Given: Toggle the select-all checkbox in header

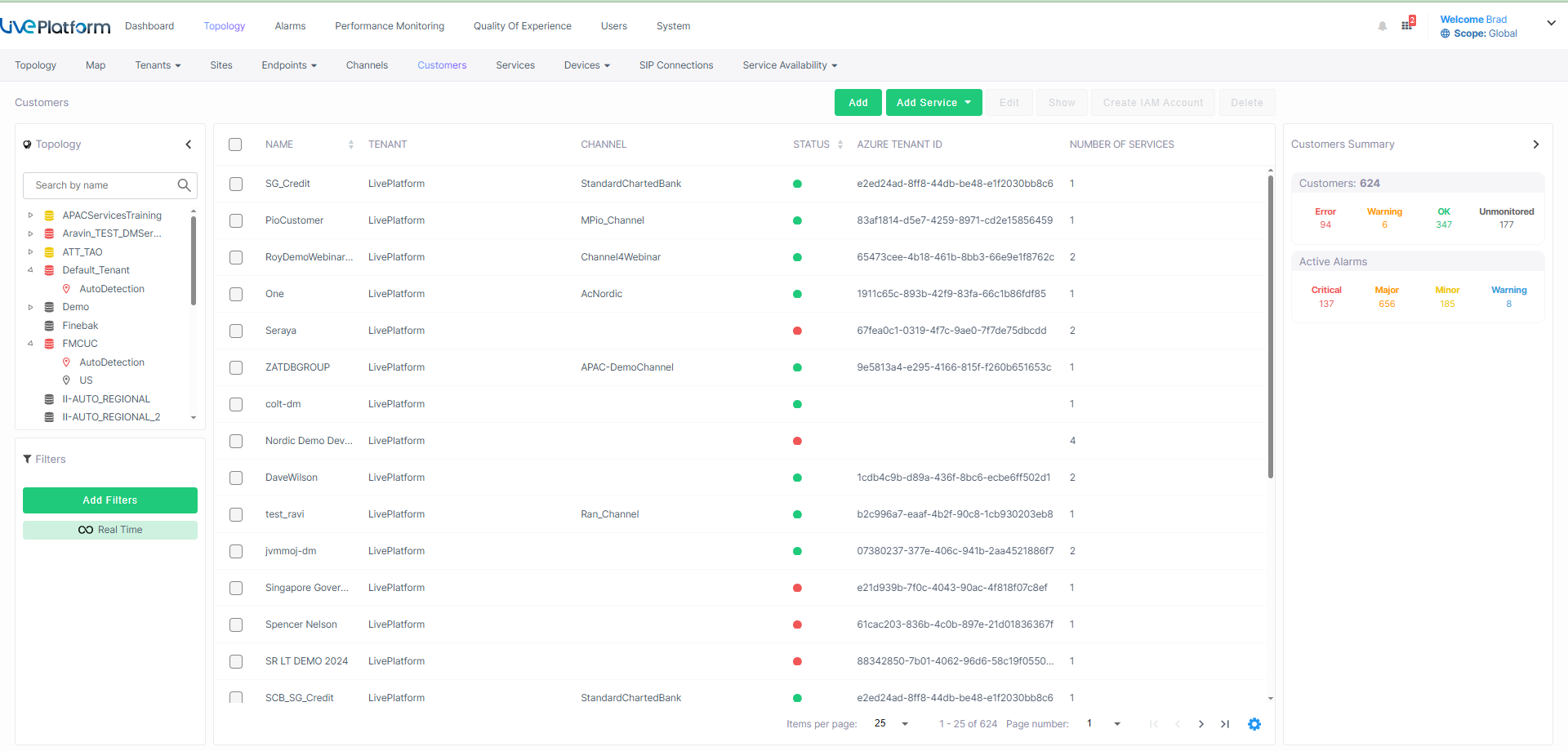Looking at the screenshot, I should [235, 144].
